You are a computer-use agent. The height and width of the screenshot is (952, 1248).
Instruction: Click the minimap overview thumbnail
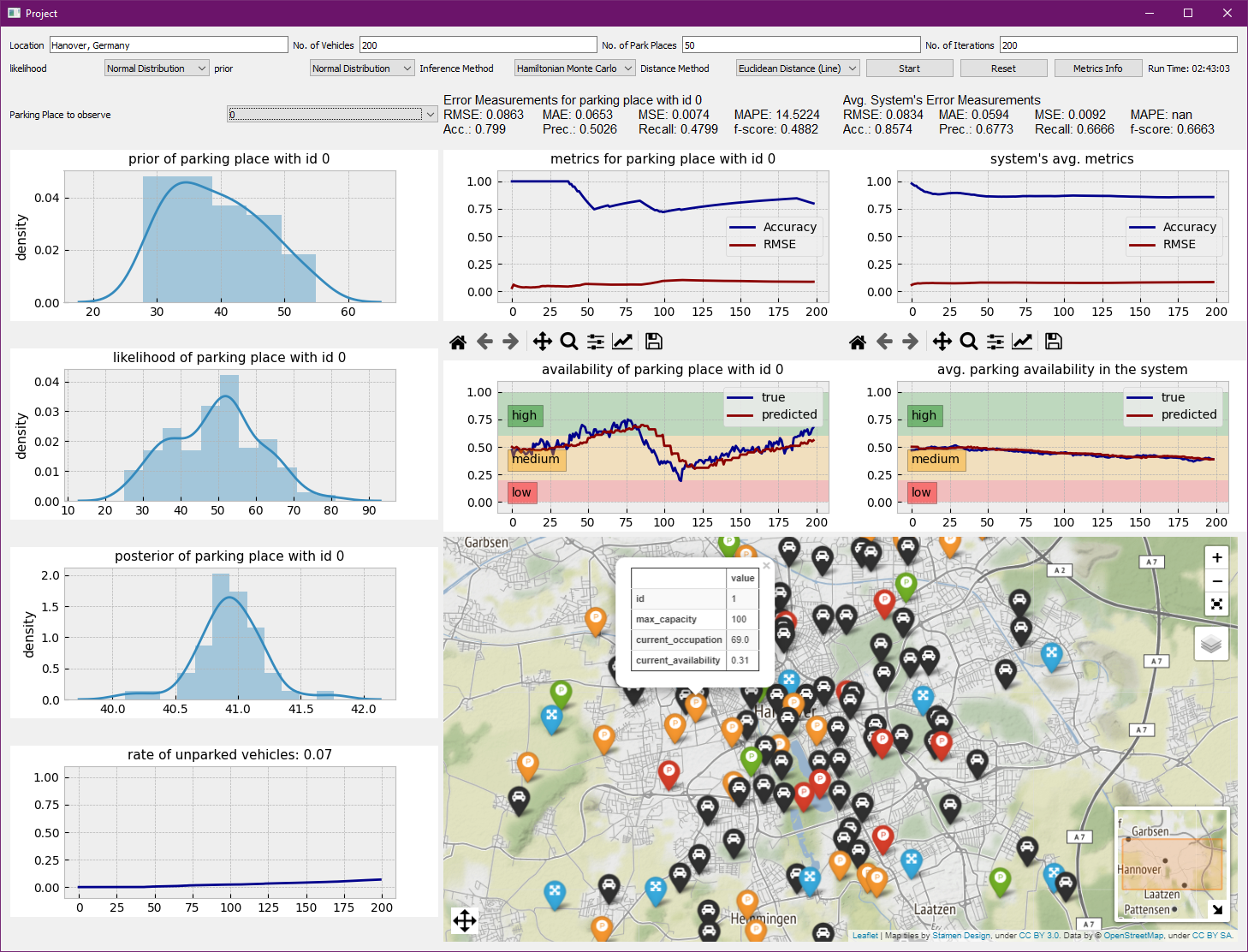1172,863
